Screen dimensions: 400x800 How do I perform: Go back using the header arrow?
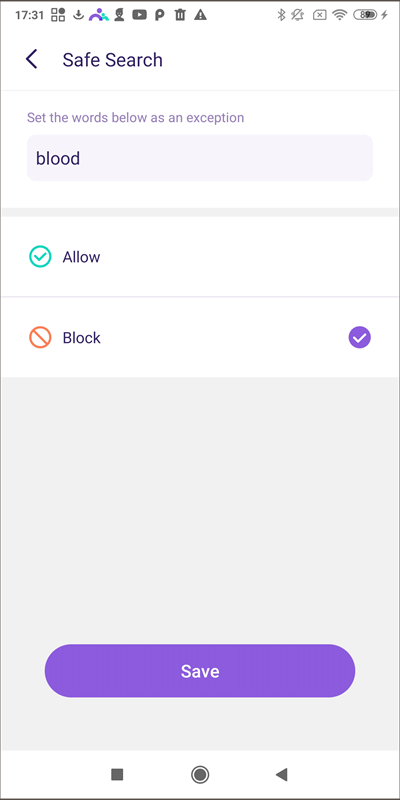coord(32,59)
